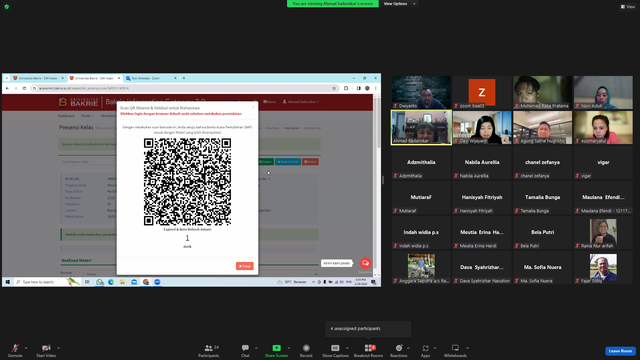
Task: Select the Fajar Sidiq participant tile
Action: [x=603, y=267]
